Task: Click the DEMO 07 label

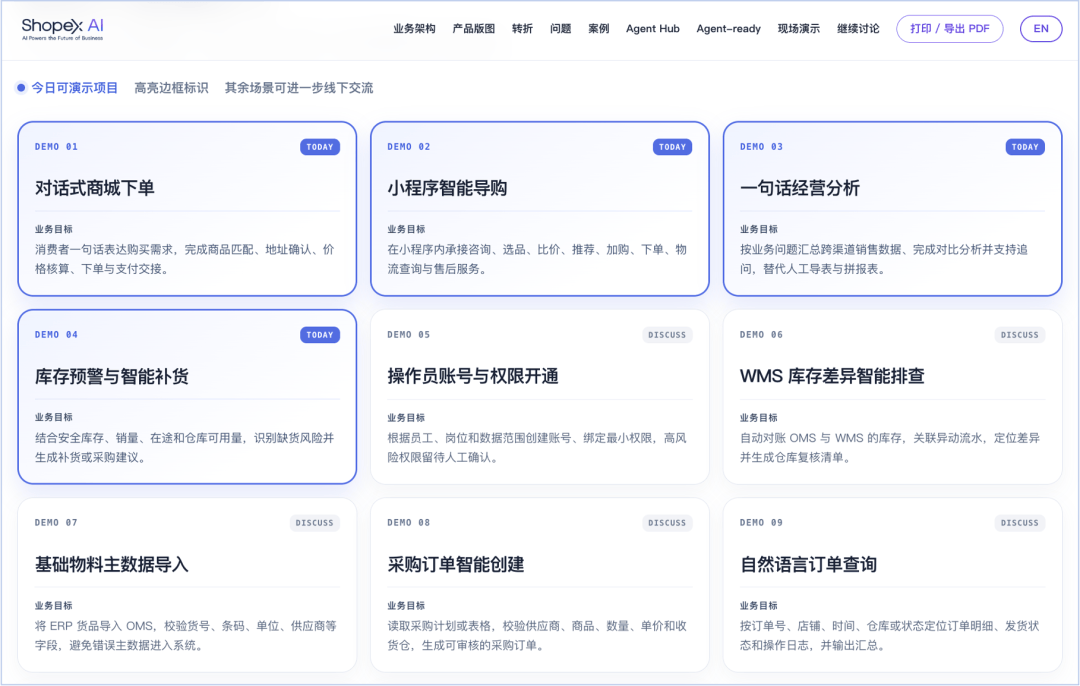Action: point(56,523)
